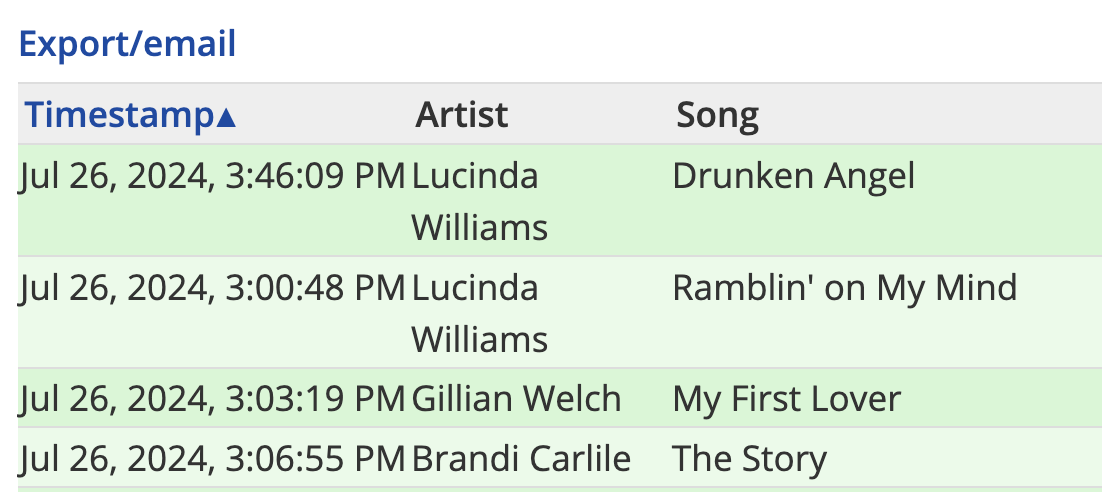Click the 3:00:48 PM timestamp cell

pos(212,287)
